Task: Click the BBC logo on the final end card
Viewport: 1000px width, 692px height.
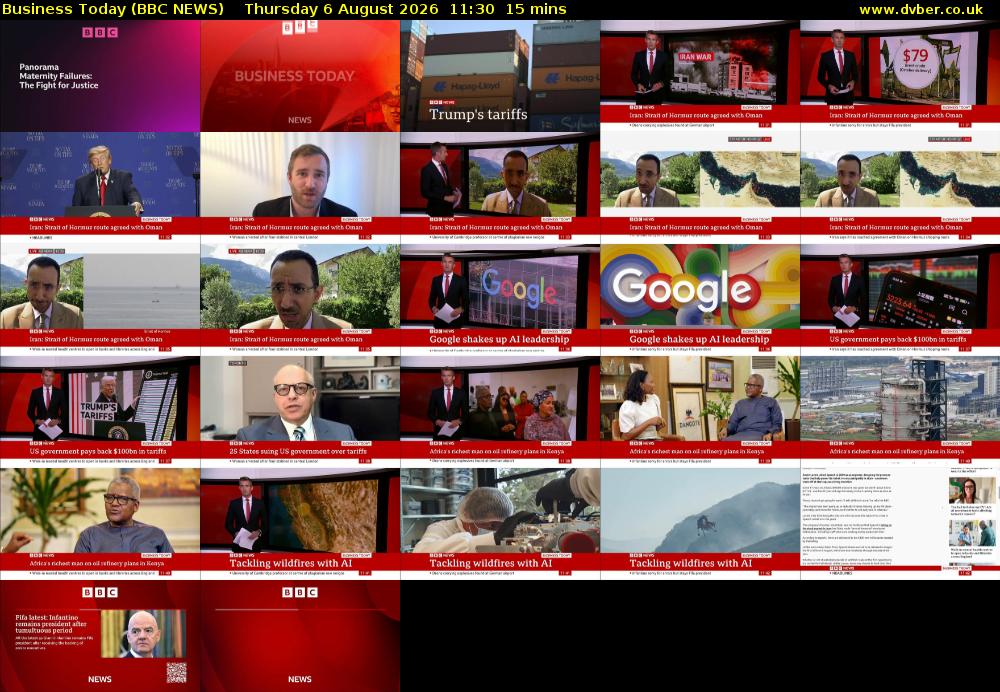Action: [x=300, y=593]
